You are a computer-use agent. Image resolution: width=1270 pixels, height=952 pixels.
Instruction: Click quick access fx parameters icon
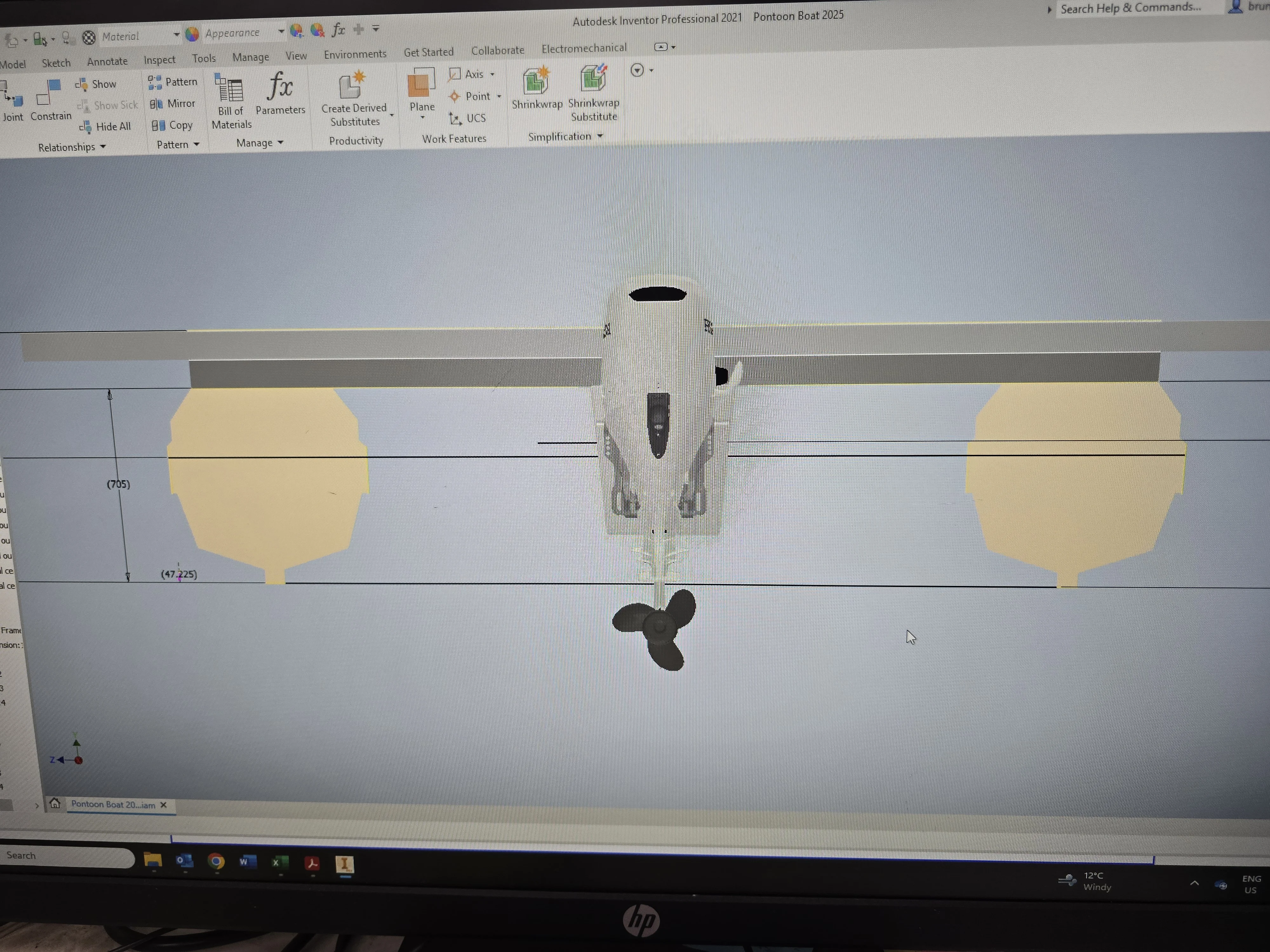pos(339,30)
